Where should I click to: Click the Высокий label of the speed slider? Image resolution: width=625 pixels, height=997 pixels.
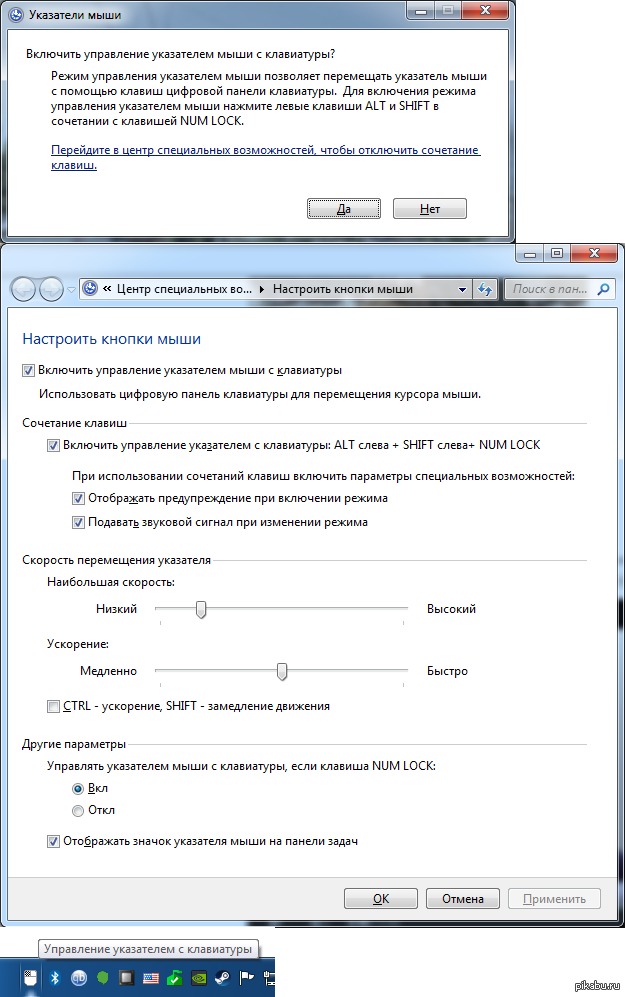tap(451, 609)
